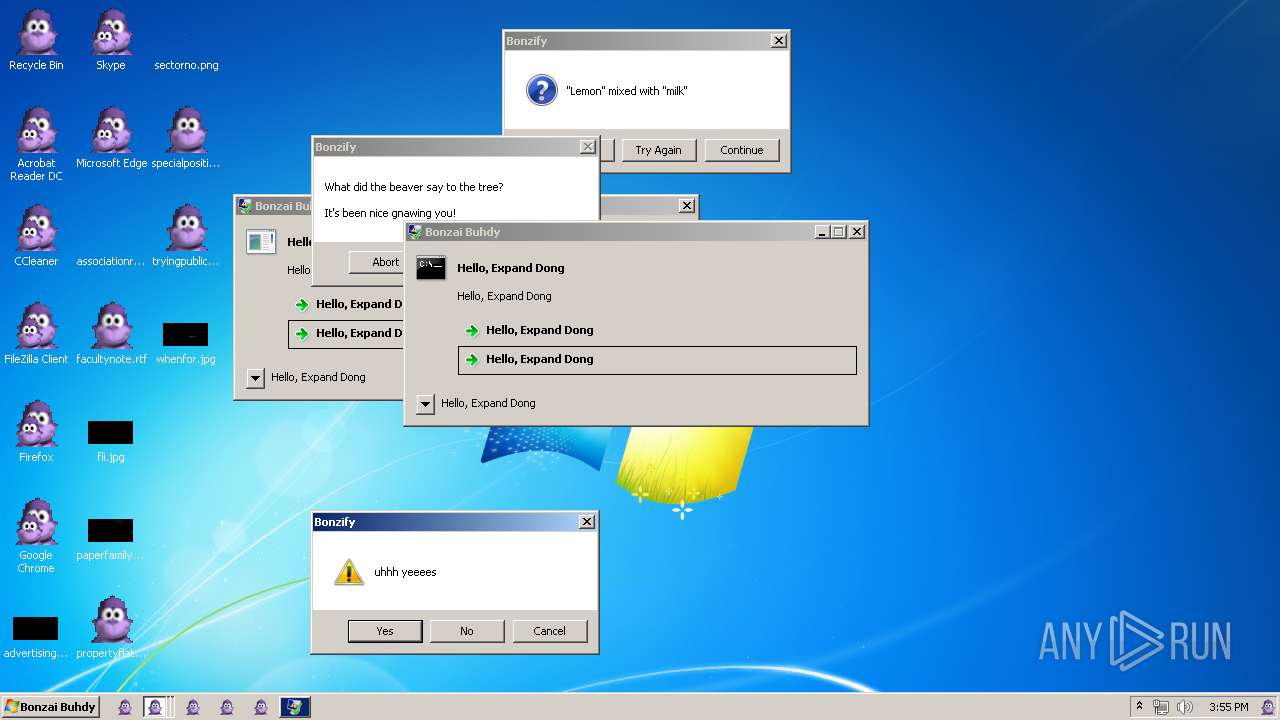Click the command prompt icon in Bonzai Buhdy
The image size is (1280, 720).
point(431,268)
